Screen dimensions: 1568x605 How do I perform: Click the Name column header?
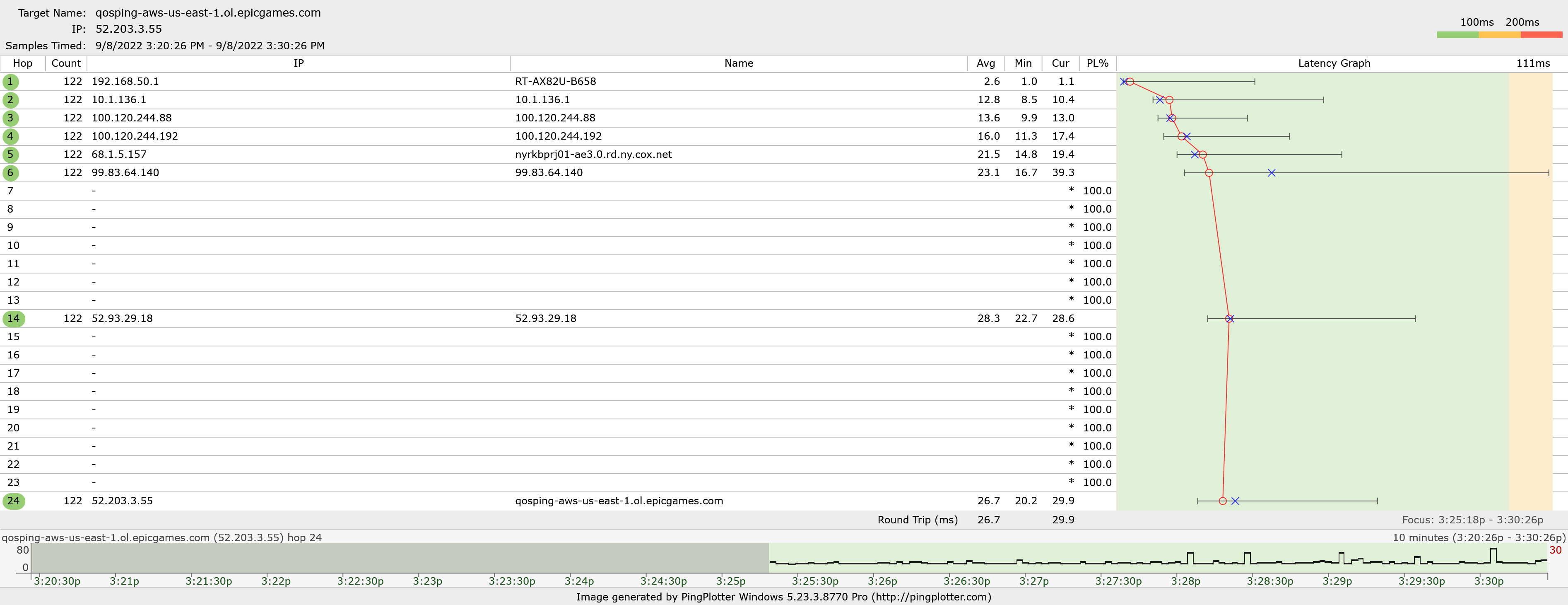click(738, 63)
